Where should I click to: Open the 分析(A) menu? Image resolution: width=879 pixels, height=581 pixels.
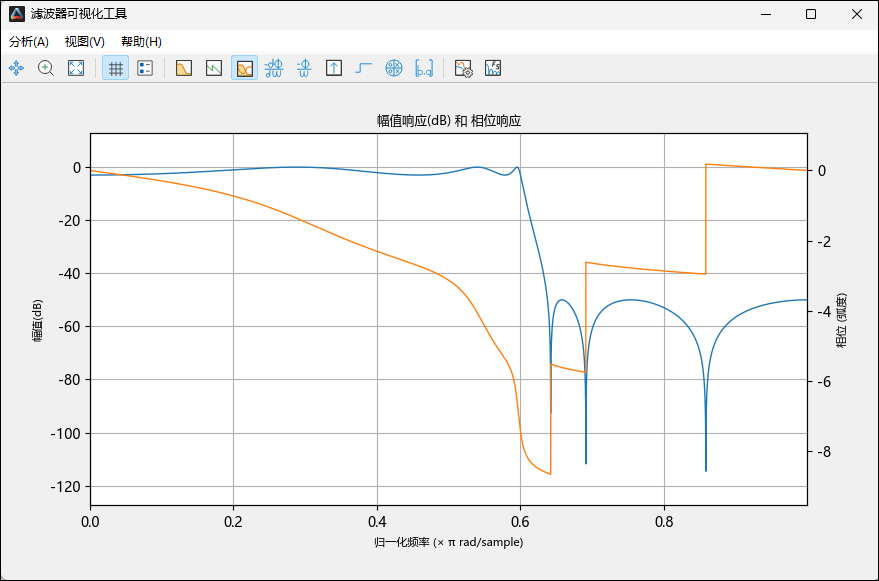(29, 42)
